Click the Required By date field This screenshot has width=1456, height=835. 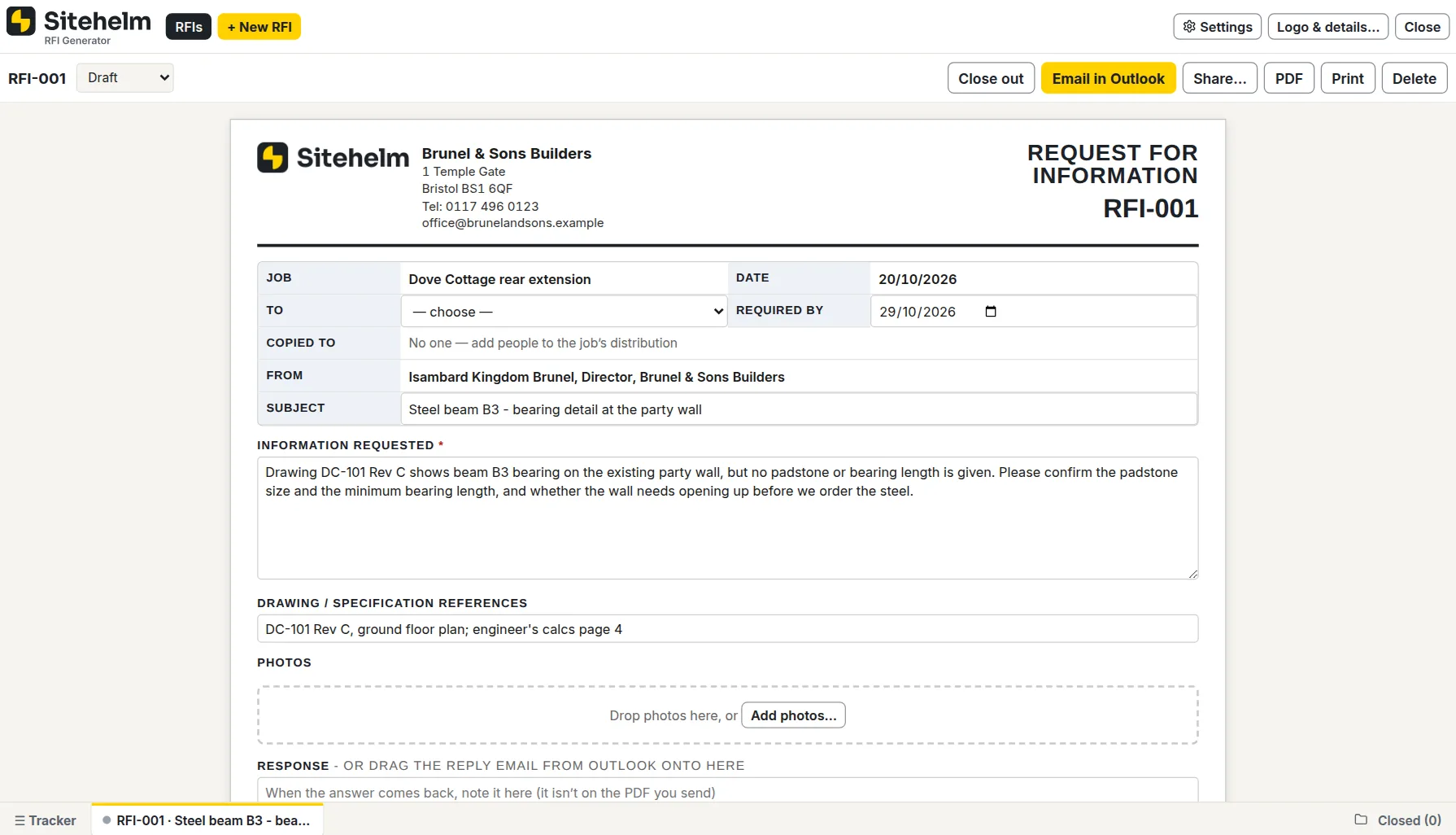(1033, 312)
